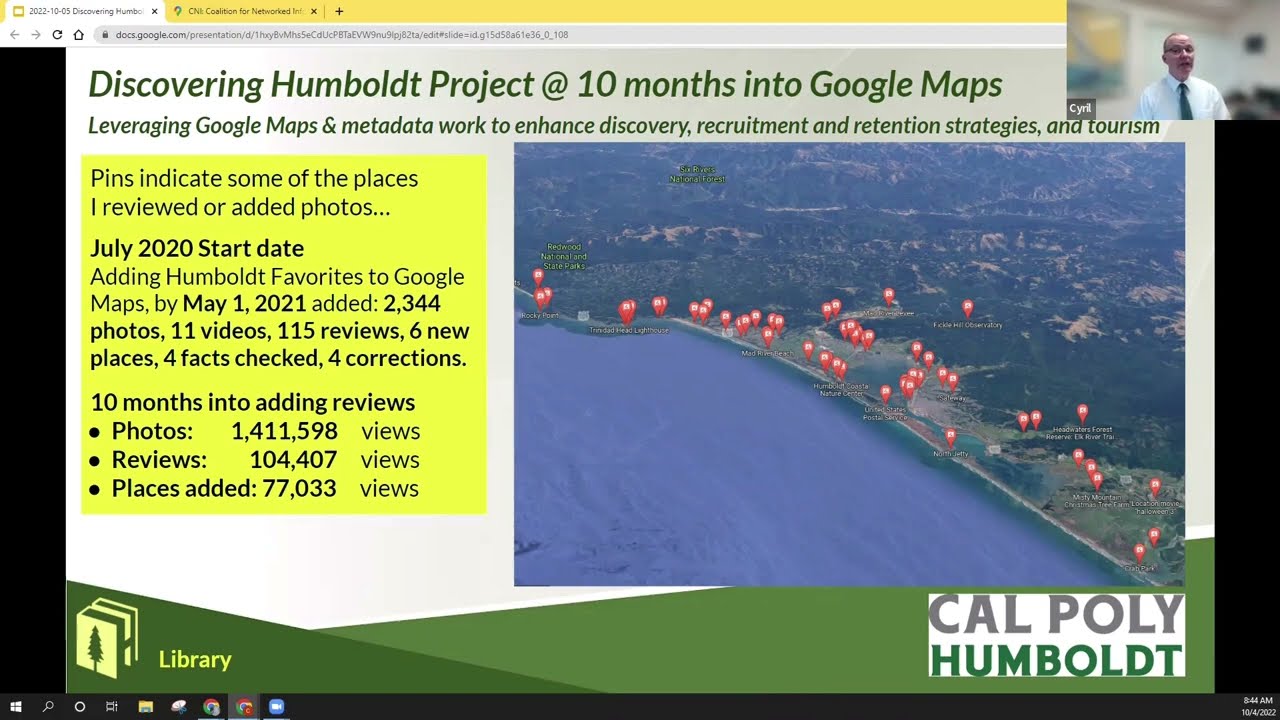Click the 10 months into adding reviews heading
The width and height of the screenshot is (1280, 720).
click(252, 402)
